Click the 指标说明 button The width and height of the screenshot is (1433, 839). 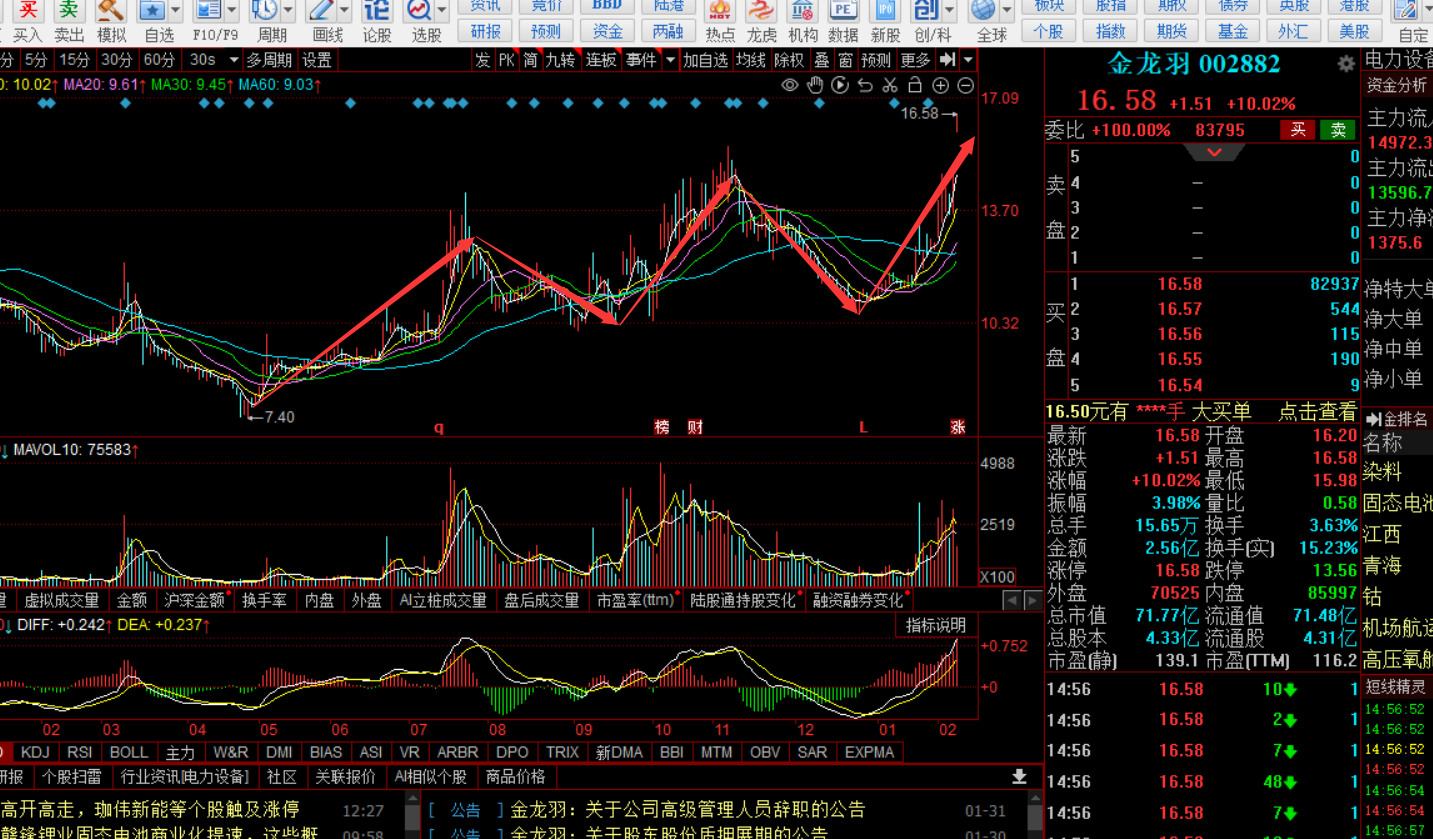tap(936, 625)
